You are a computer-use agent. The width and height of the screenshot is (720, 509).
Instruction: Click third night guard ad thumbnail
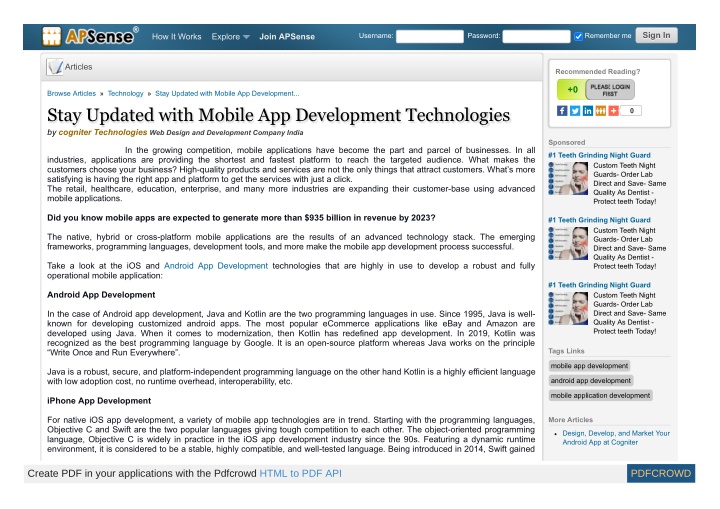[568, 309]
